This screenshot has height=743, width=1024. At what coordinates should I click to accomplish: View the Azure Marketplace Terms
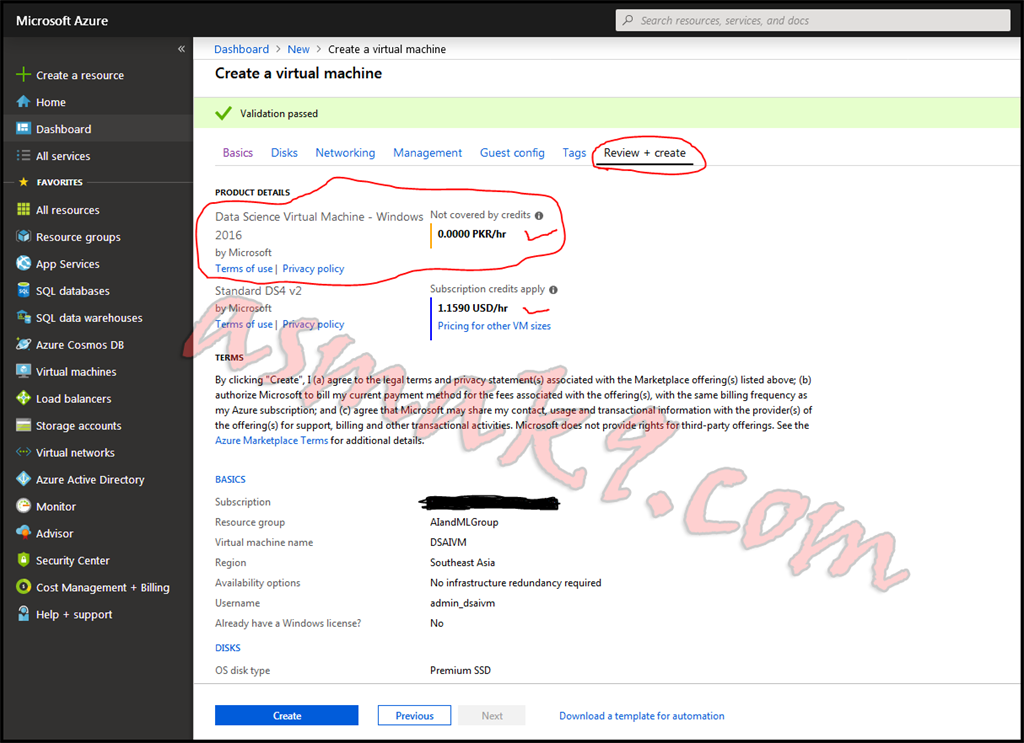click(270, 439)
